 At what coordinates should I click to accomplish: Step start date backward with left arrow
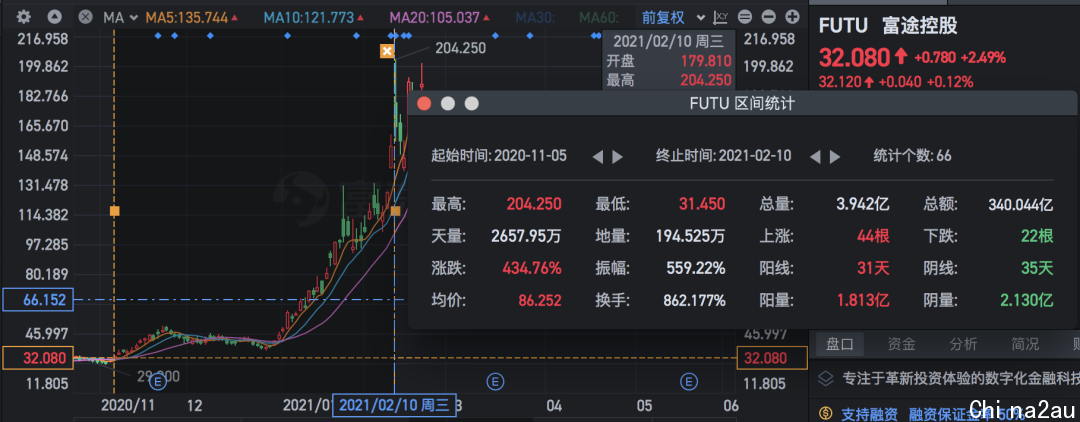[x=597, y=156]
